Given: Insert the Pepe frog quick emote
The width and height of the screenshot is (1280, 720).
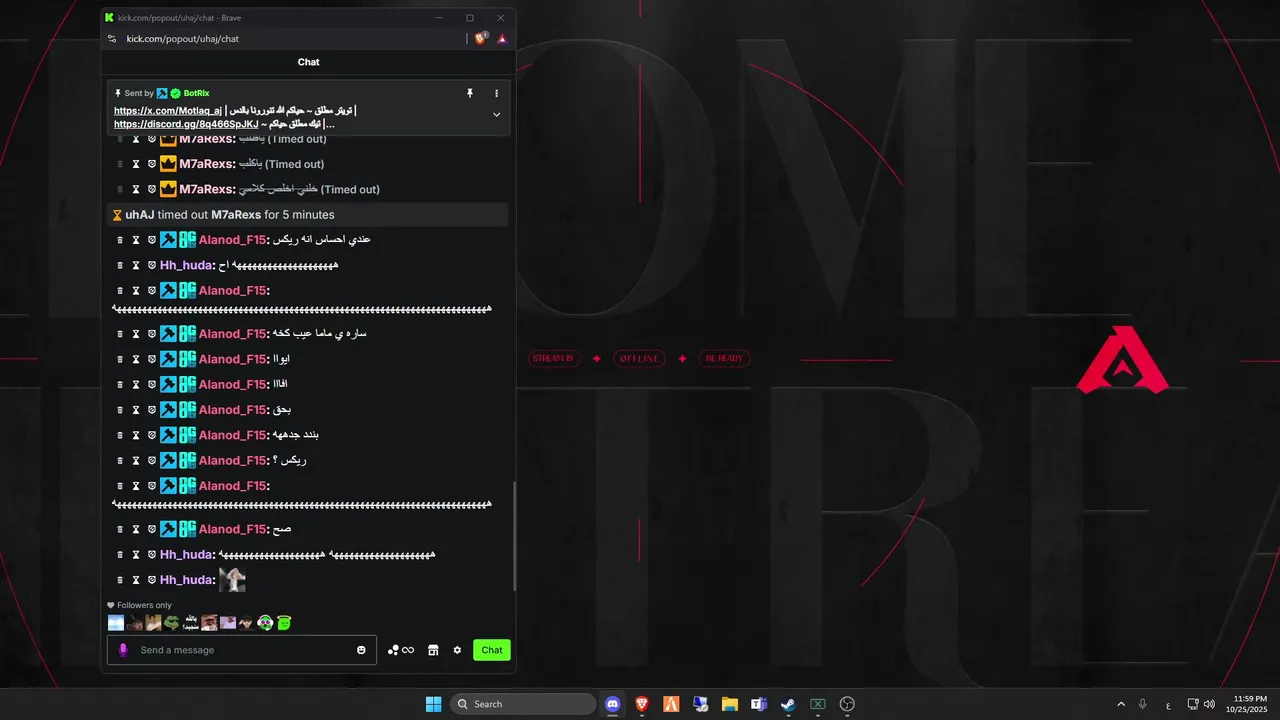Looking at the screenshot, I should click(171, 623).
